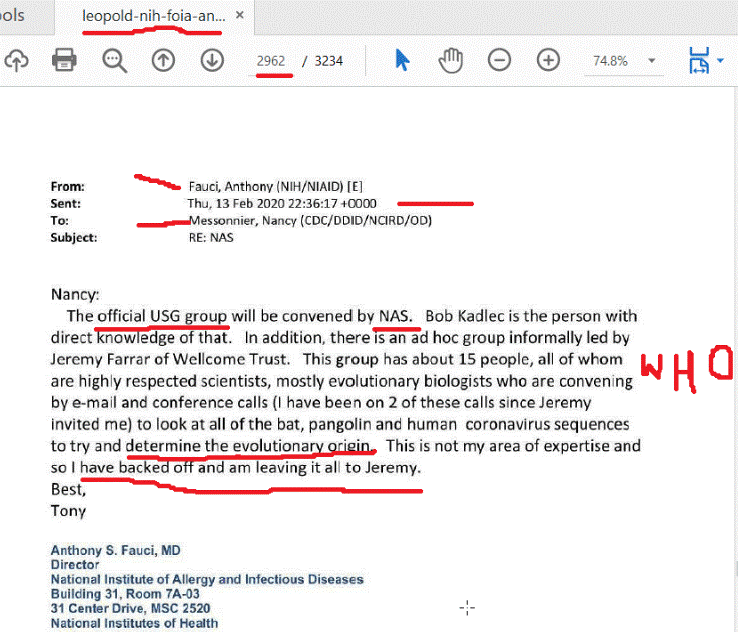Expand the fit page options arrow

click(721, 61)
